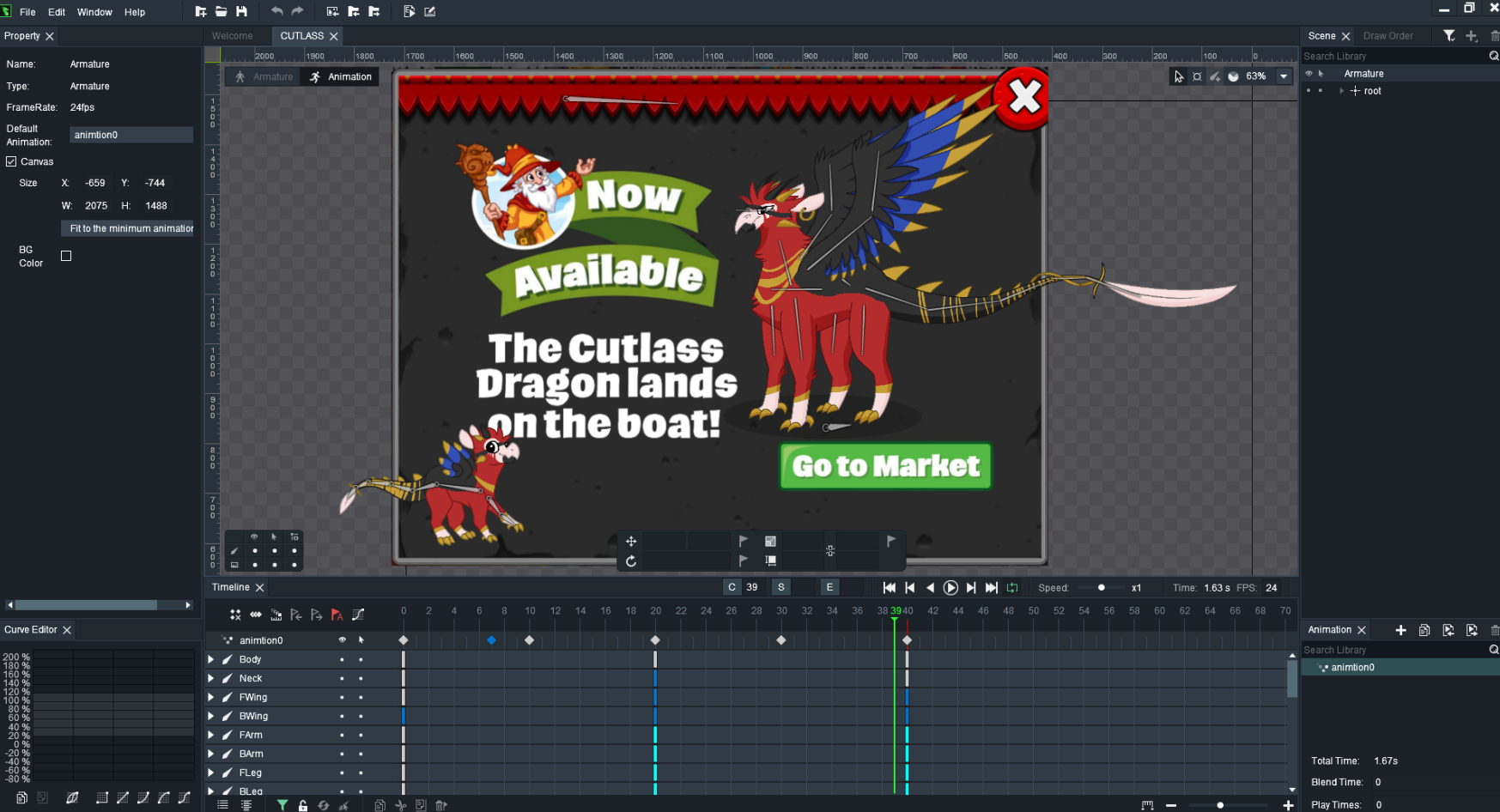
Task: Expand the Body timeline layer
Action: coord(211,659)
